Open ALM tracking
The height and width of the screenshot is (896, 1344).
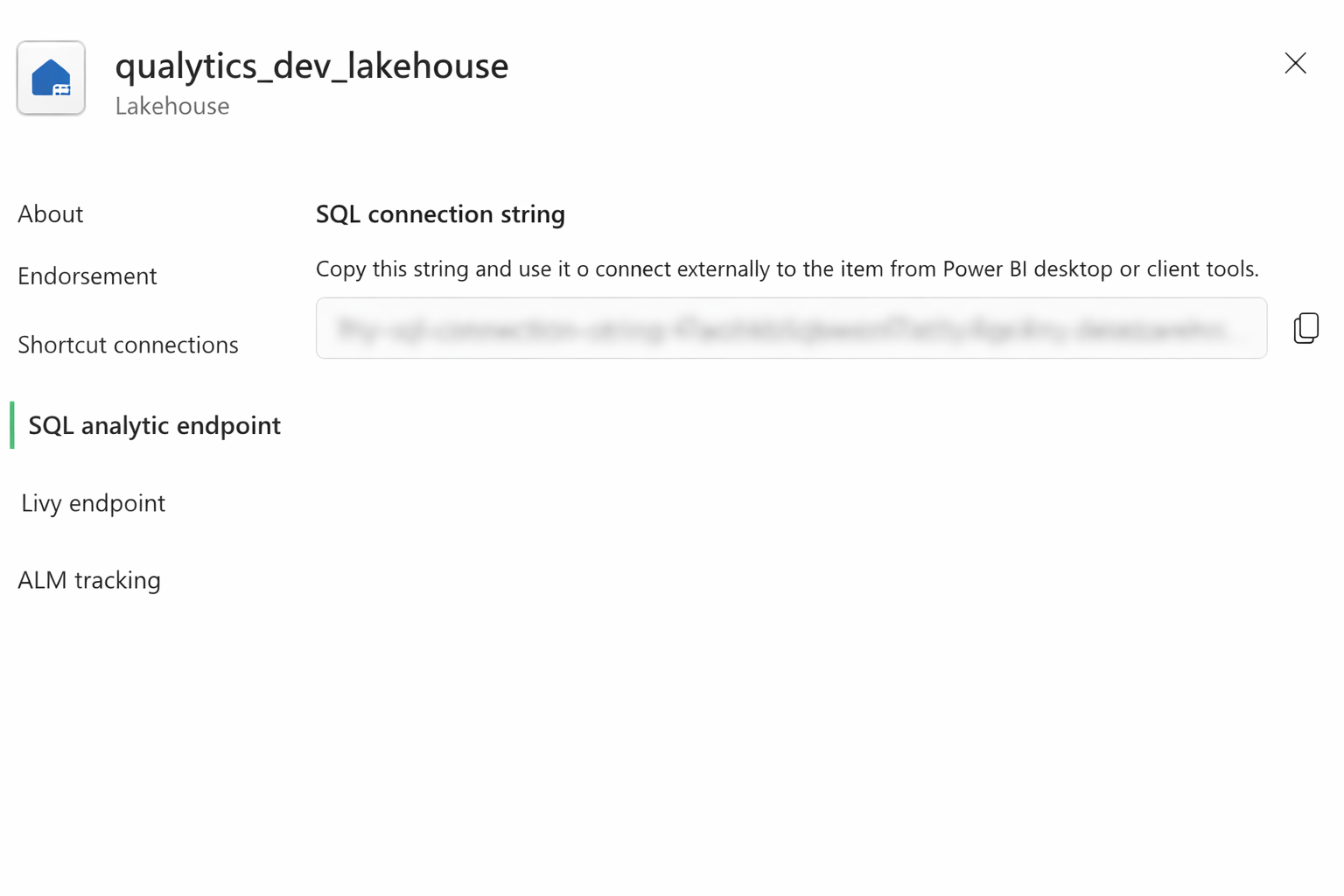coord(88,579)
